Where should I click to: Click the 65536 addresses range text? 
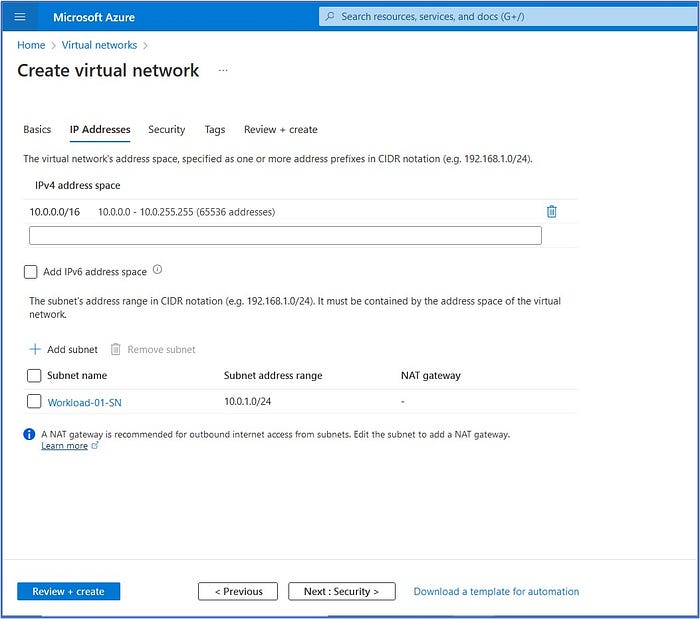[x=187, y=212]
